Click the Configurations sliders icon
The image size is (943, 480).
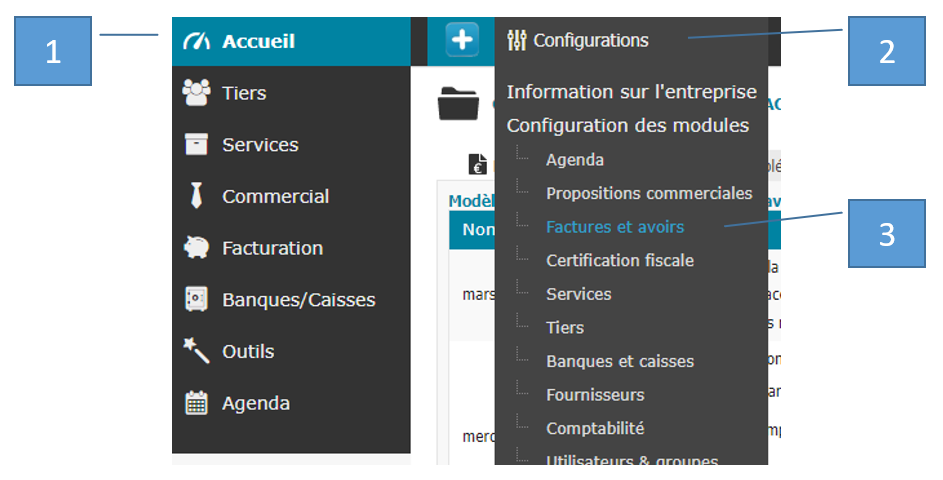(x=517, y=40)
